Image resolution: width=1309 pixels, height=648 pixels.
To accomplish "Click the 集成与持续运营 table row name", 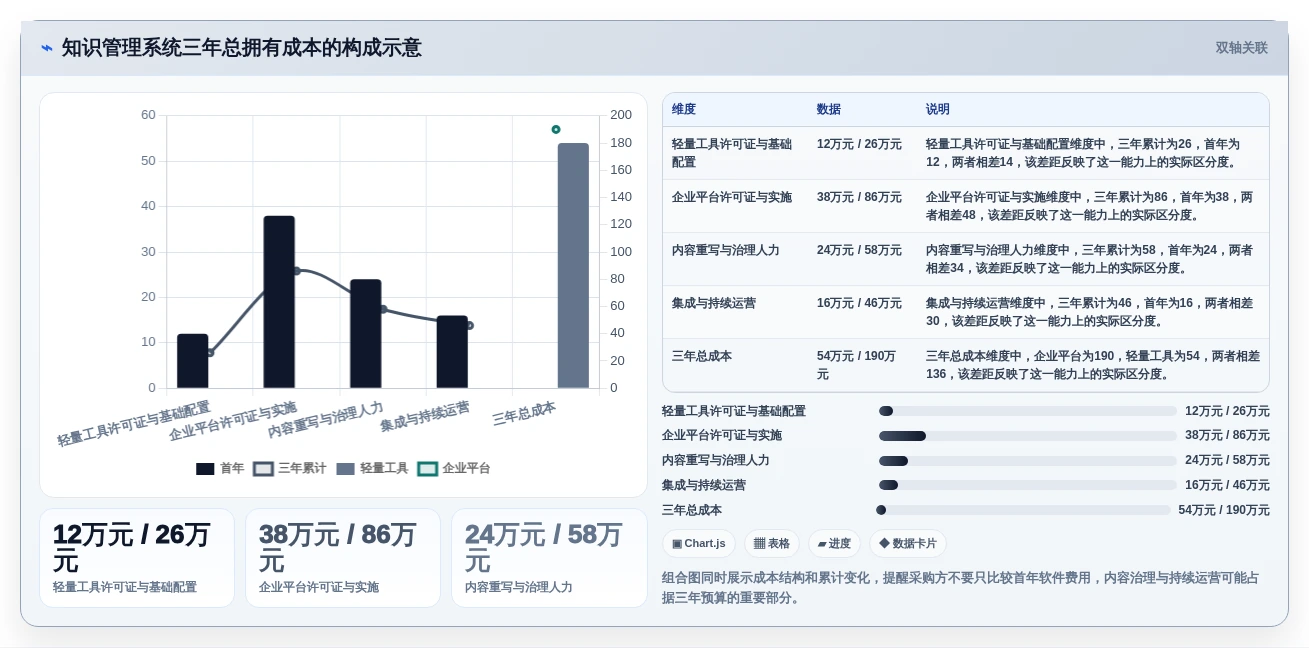I will (714, 303).
